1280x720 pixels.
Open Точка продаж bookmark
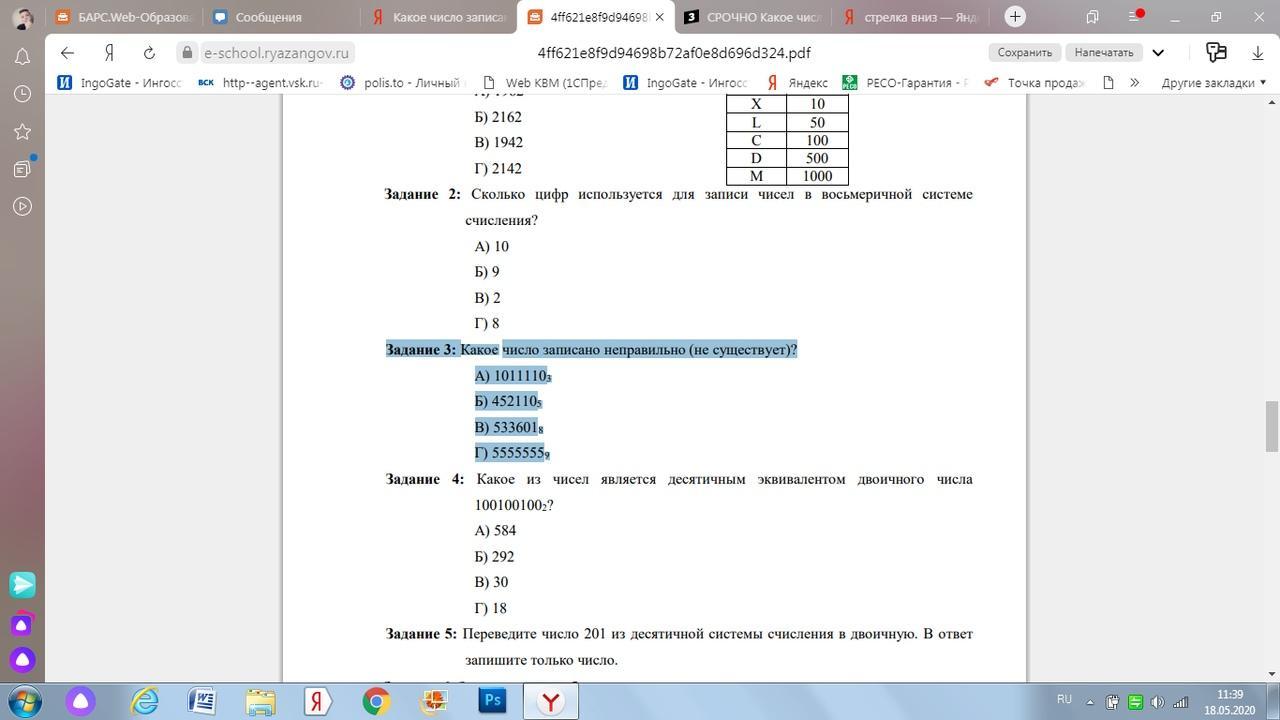[1035, 83]
